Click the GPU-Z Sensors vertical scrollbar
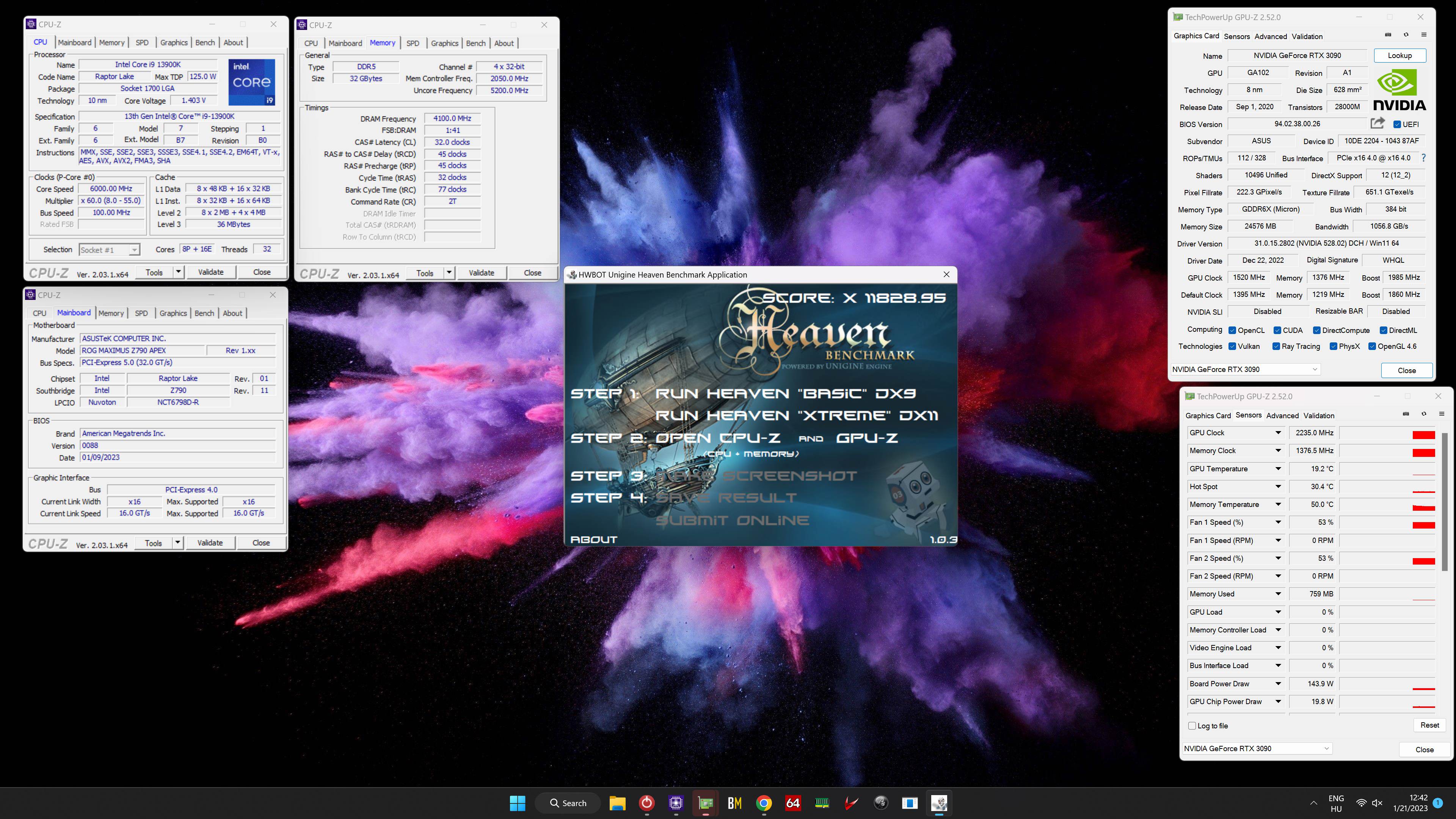The image size is (1456, 819). pyautogui.click(x=1445, y=502)
